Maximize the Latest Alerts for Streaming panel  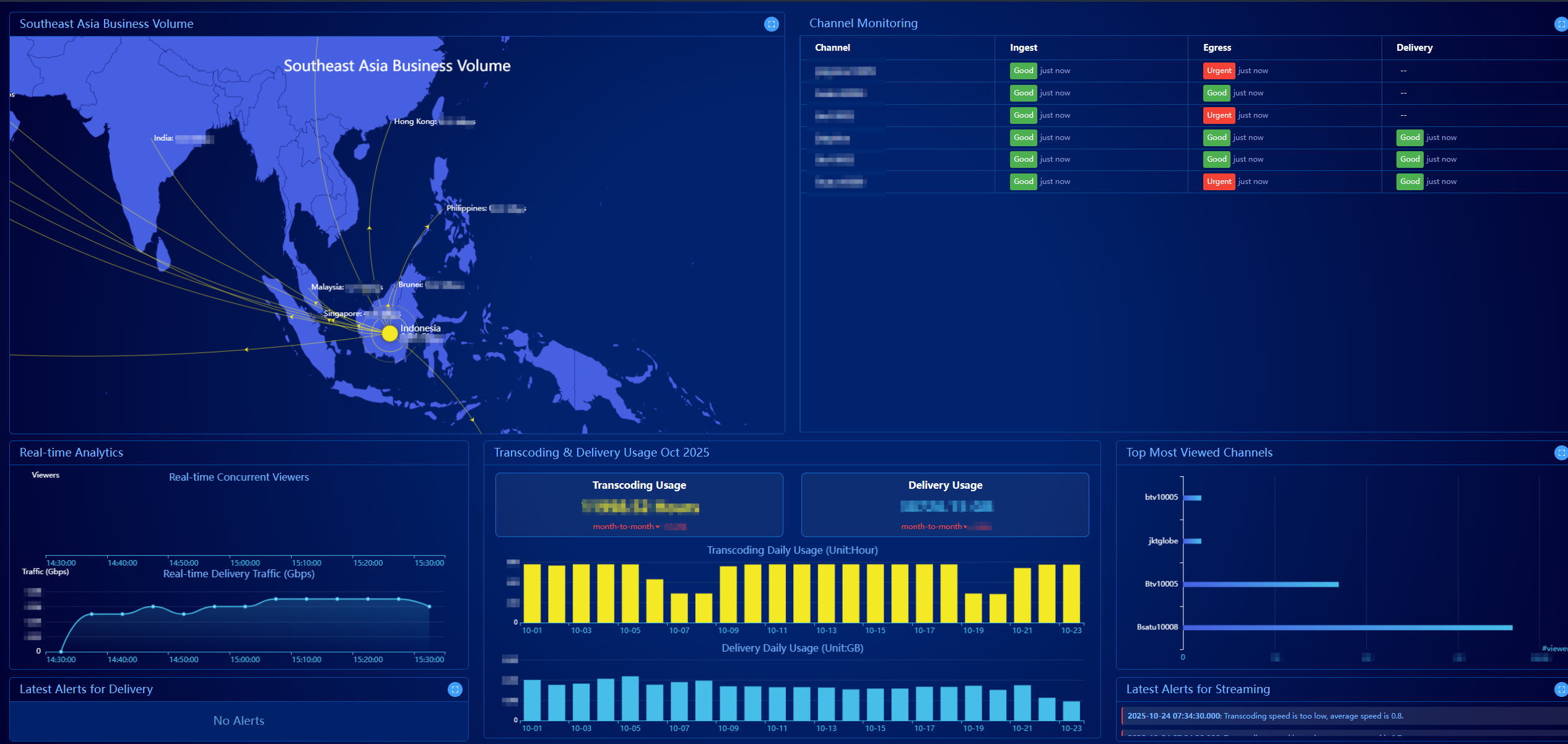tap(1561, 689)
